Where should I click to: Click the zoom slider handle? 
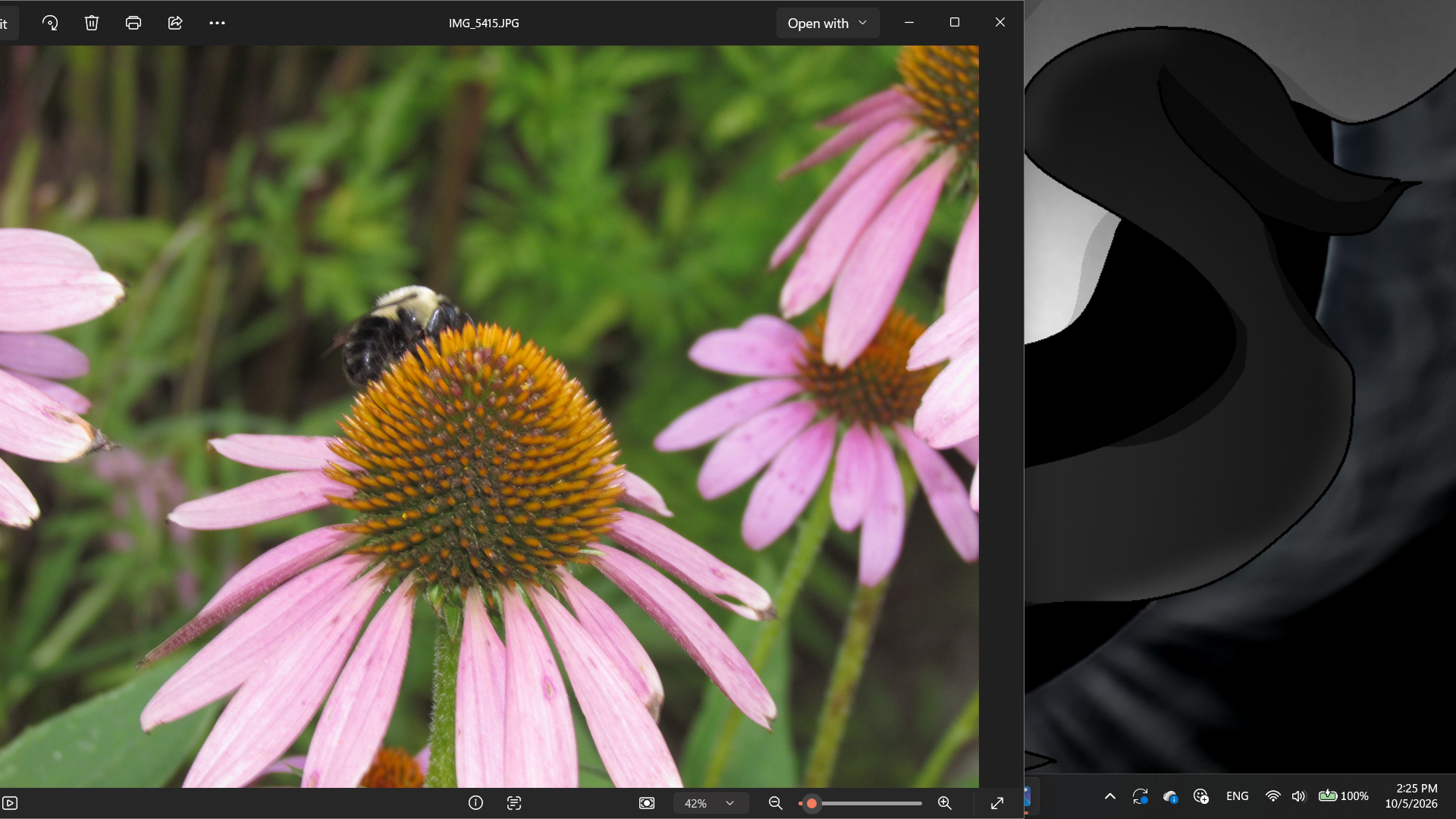coord(811,803)
